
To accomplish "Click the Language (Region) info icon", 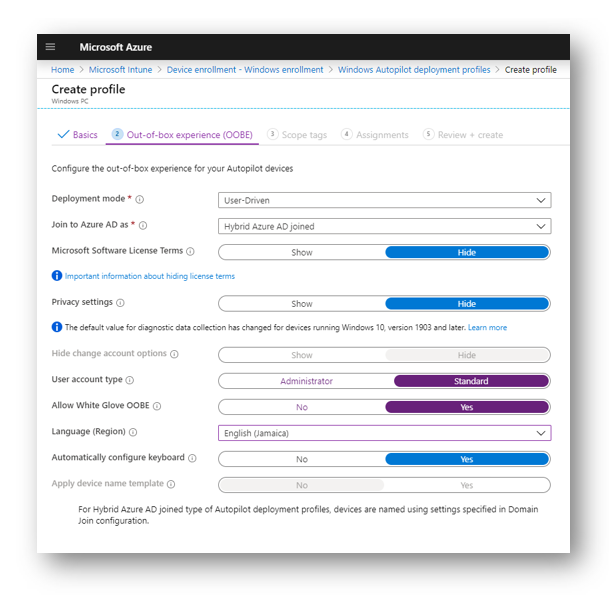I will tap(133, 432).
